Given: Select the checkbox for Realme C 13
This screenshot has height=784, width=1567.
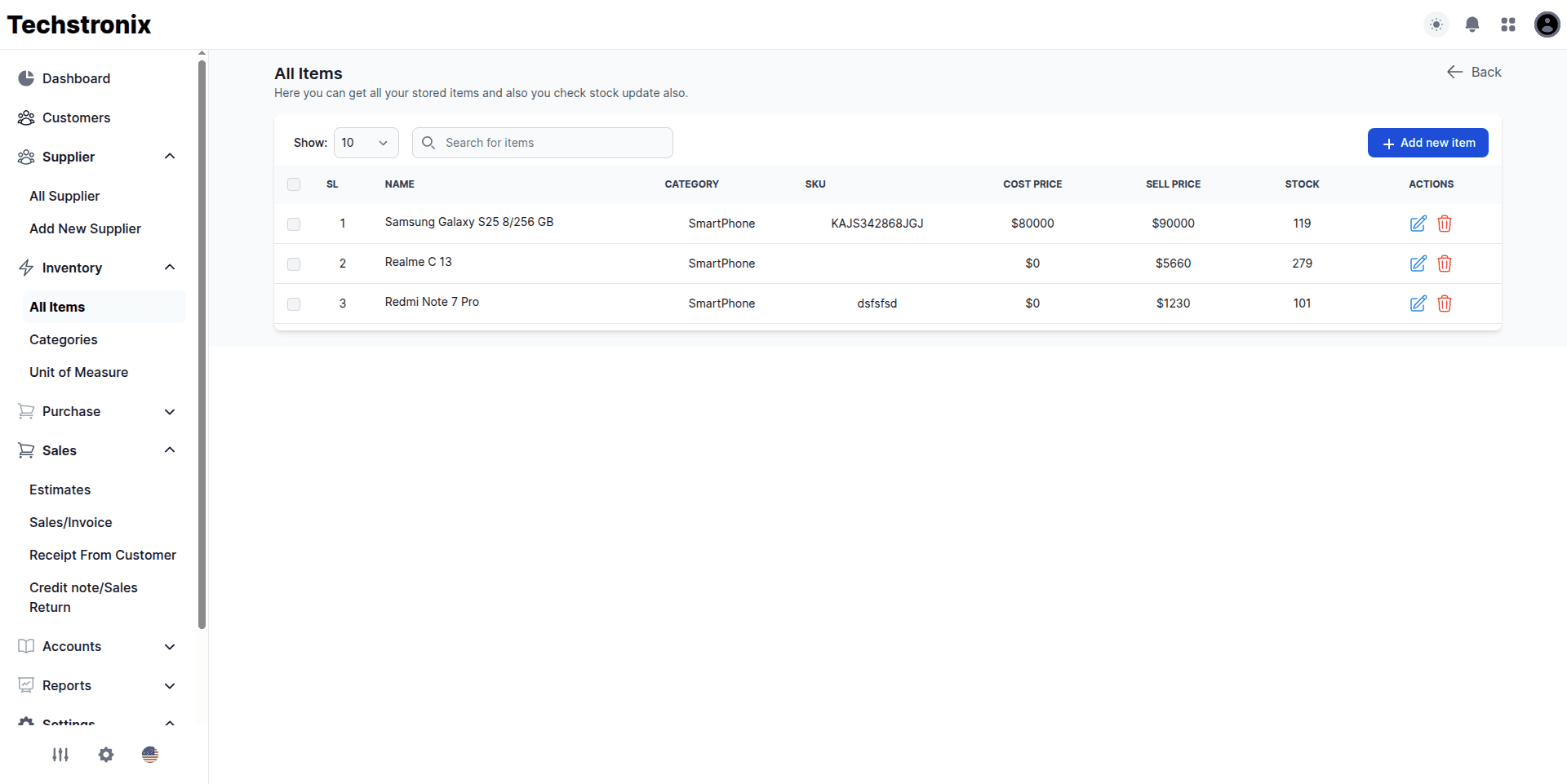Looking at the screenshot, I should [x=293, y=264].
